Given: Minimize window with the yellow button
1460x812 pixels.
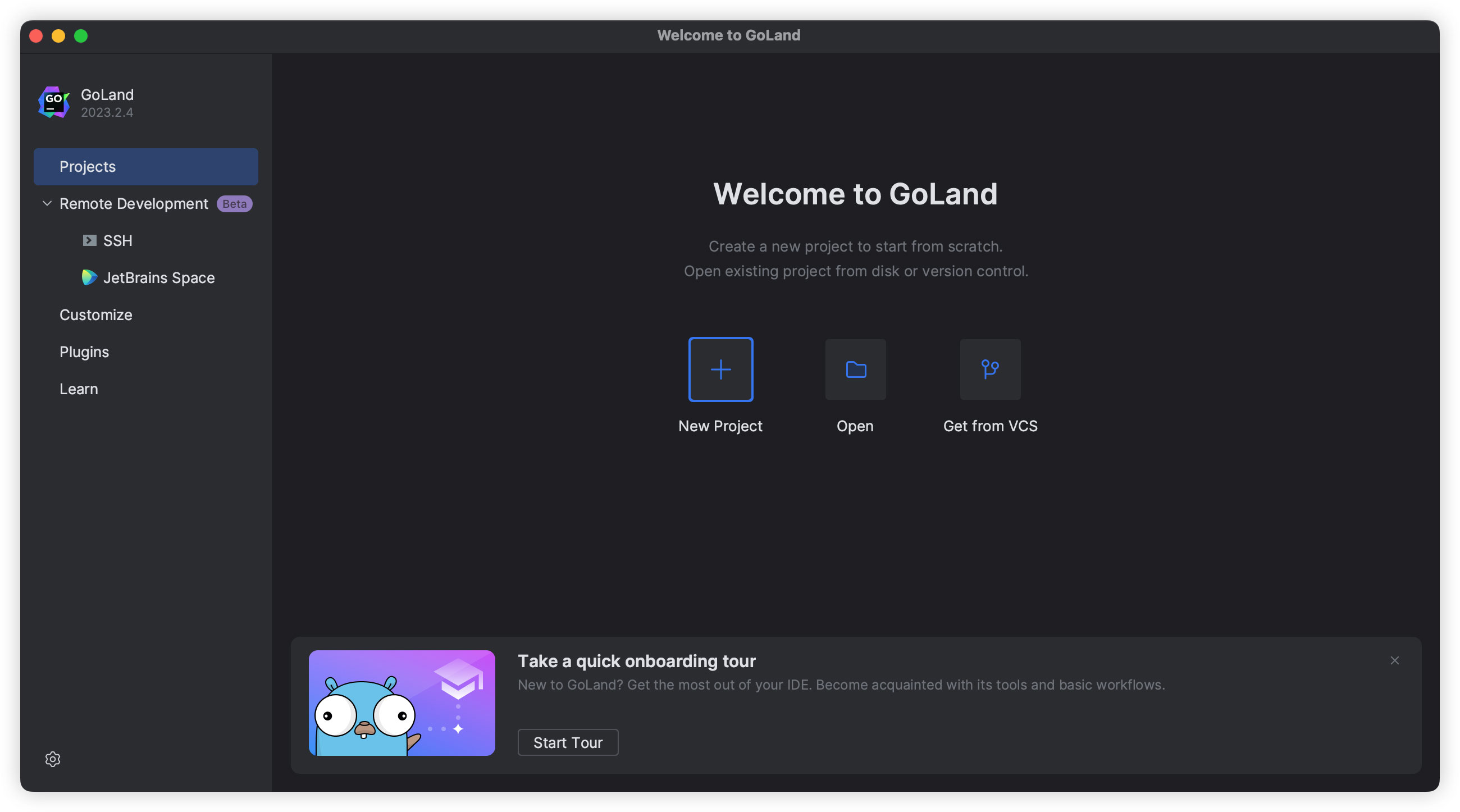Looking at the screenshot, I should (58, 36).
